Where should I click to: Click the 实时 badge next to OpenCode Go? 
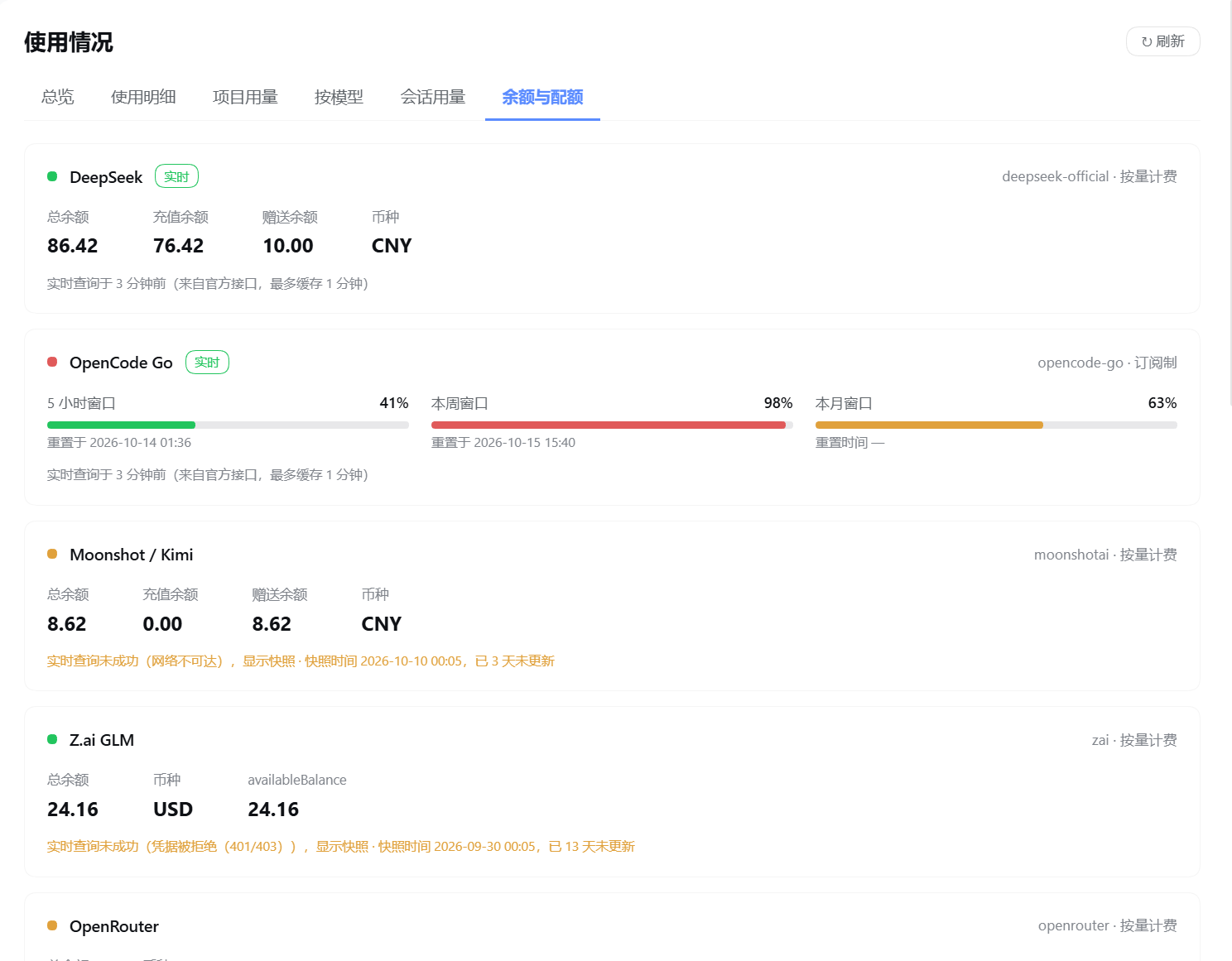coord(207,362)
